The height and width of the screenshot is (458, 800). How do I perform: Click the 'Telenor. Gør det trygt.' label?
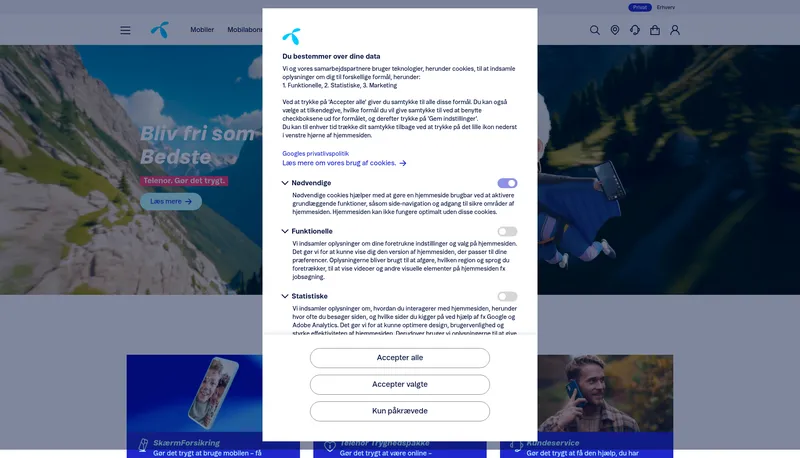pyautogui.click(x=184, y=181)
